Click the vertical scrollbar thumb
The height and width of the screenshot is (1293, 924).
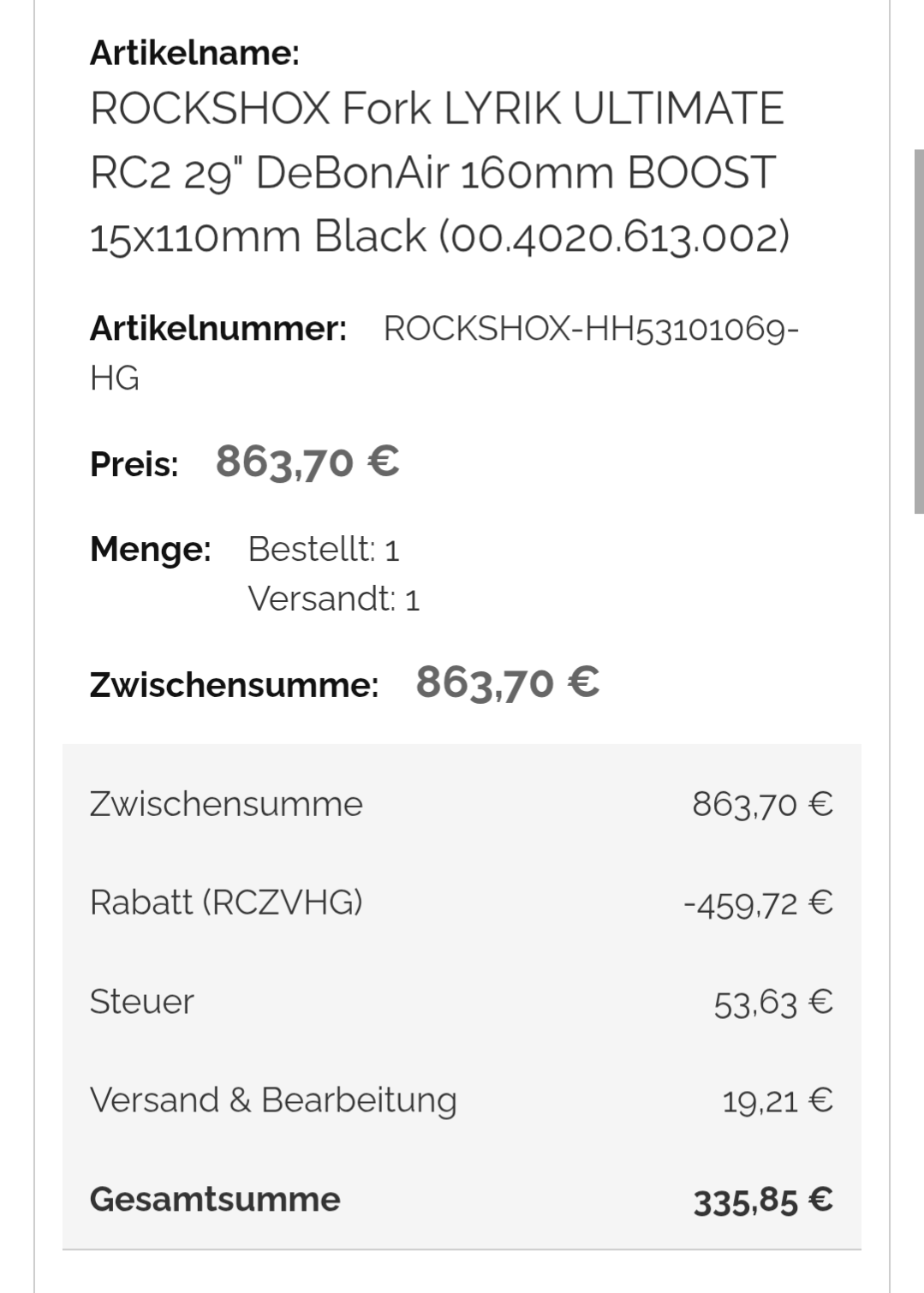(918, 331)
